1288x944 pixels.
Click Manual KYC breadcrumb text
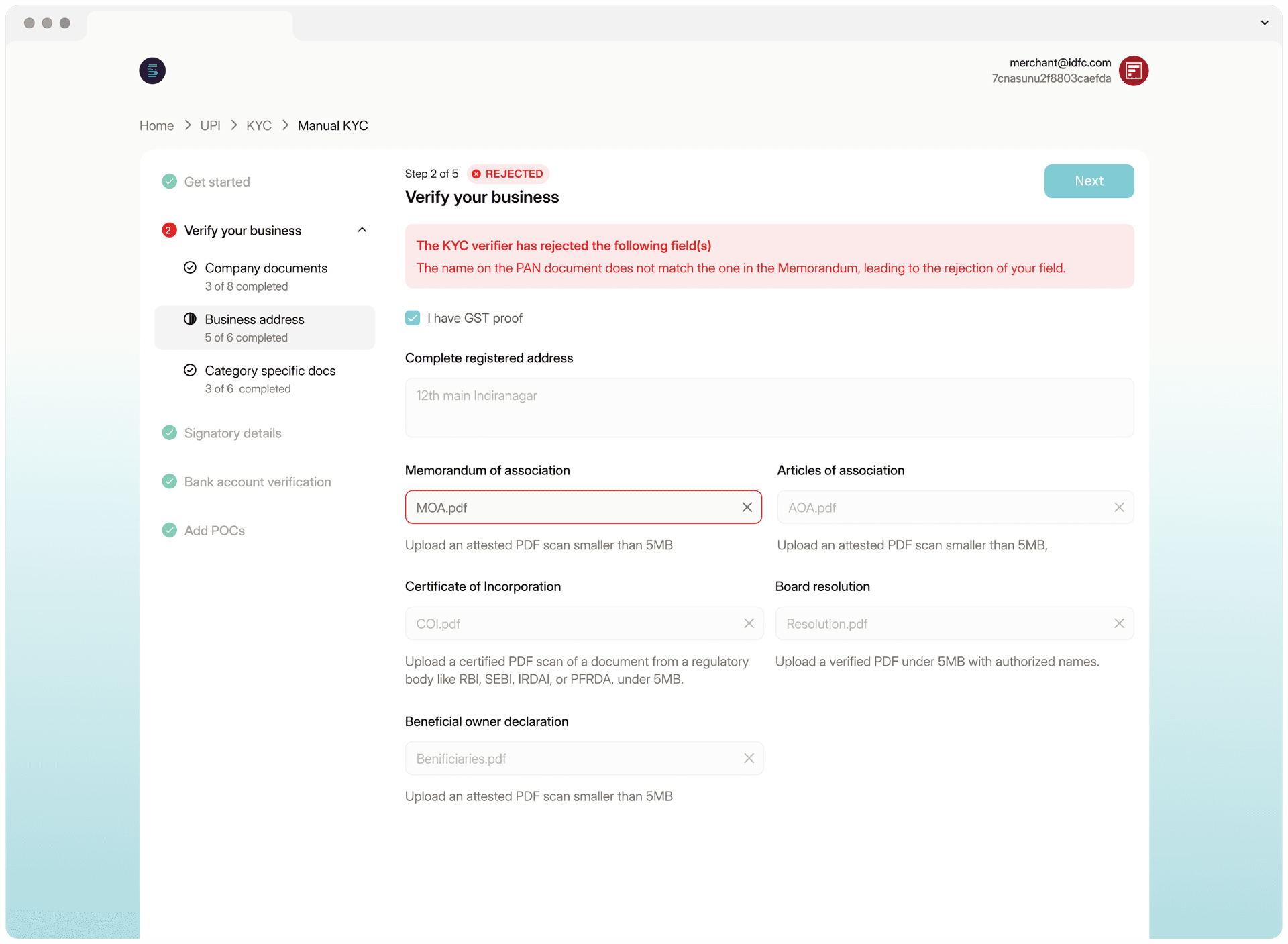[x=333, y=125]
